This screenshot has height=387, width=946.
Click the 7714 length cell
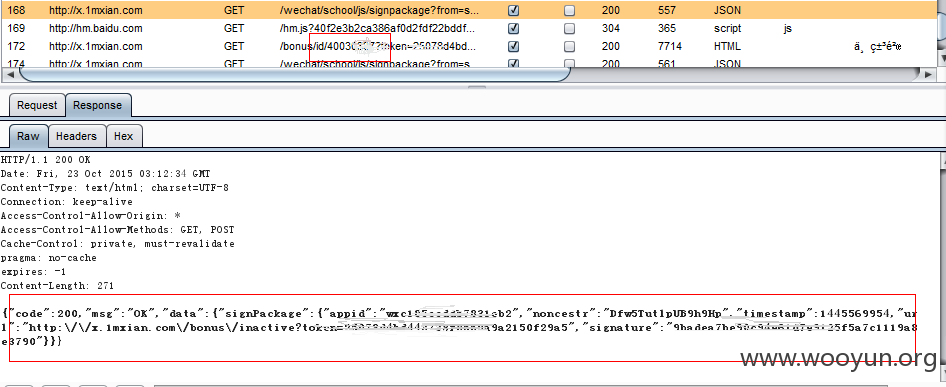click(x=670, y=46)
